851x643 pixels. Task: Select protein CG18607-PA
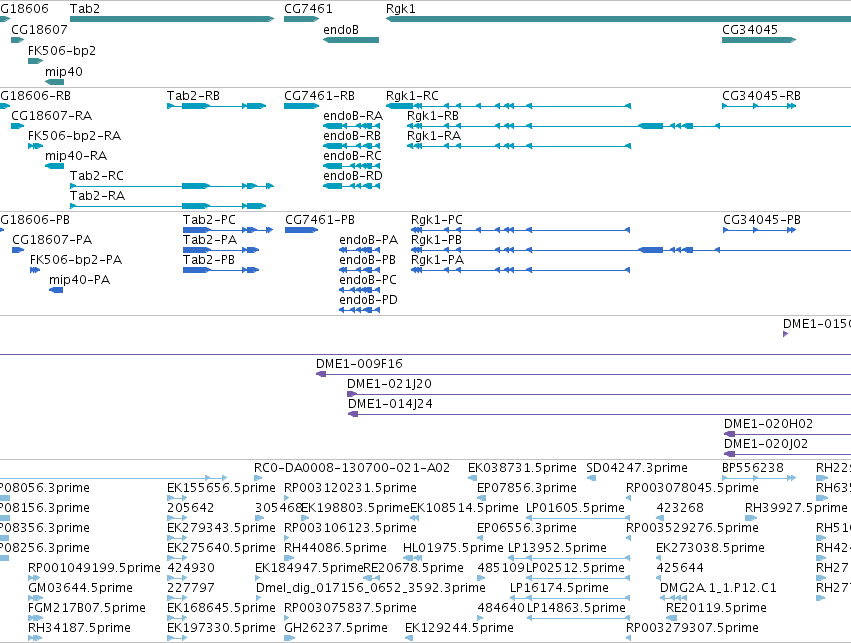click(x=52, y=240)
